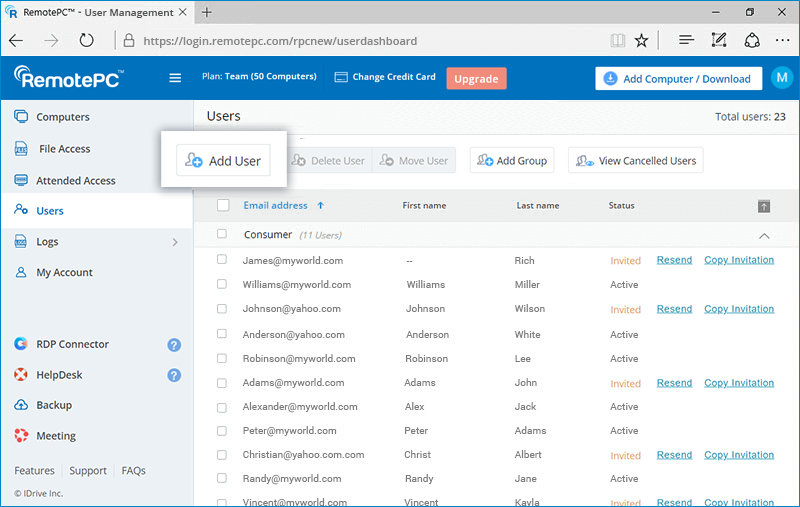Viewport: 800px width, 507px height.
Task: Click the Move User button
Action: (414, 161)
